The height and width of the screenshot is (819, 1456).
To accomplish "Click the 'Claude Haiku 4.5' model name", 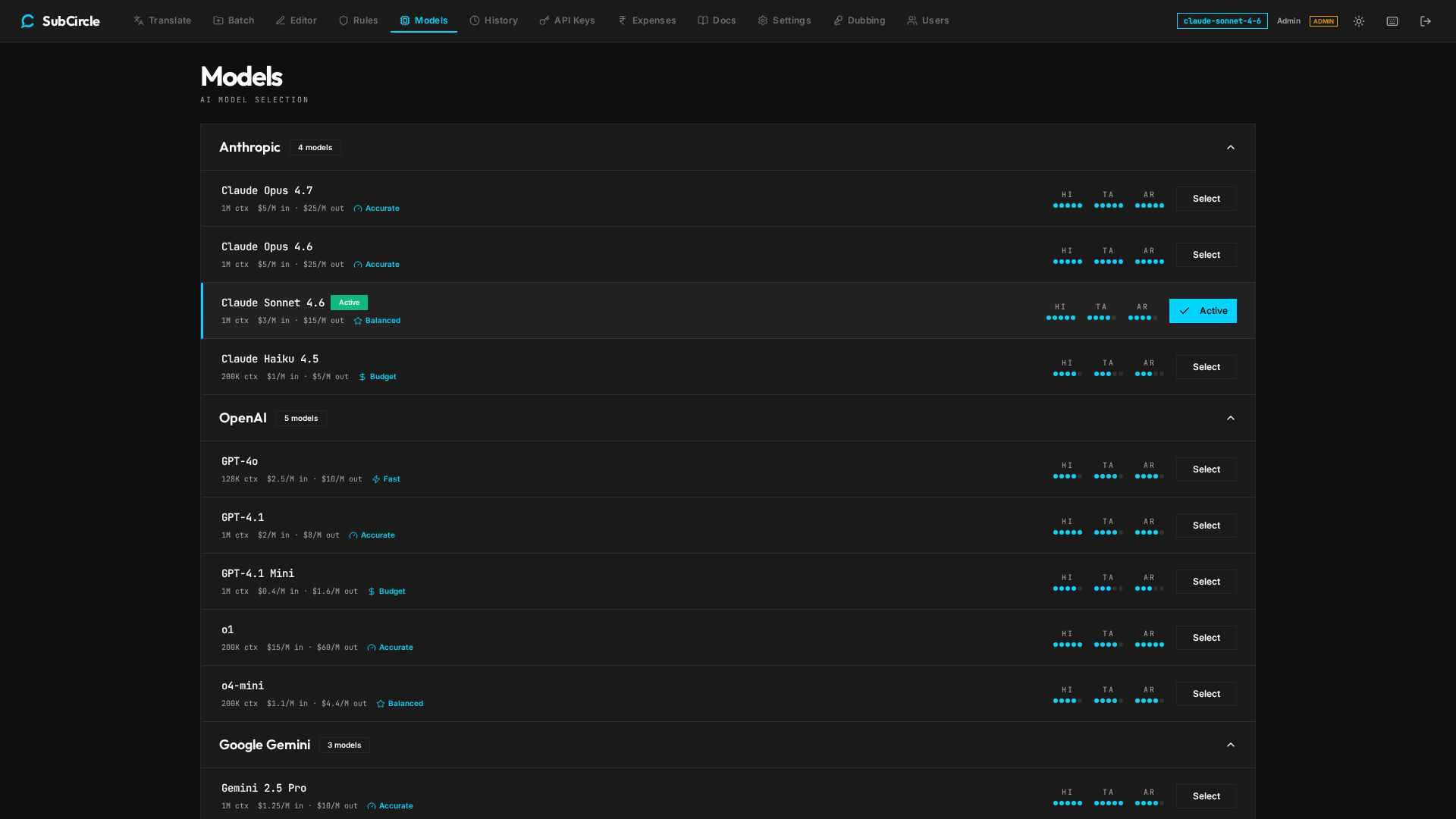I will coord(270,359).
